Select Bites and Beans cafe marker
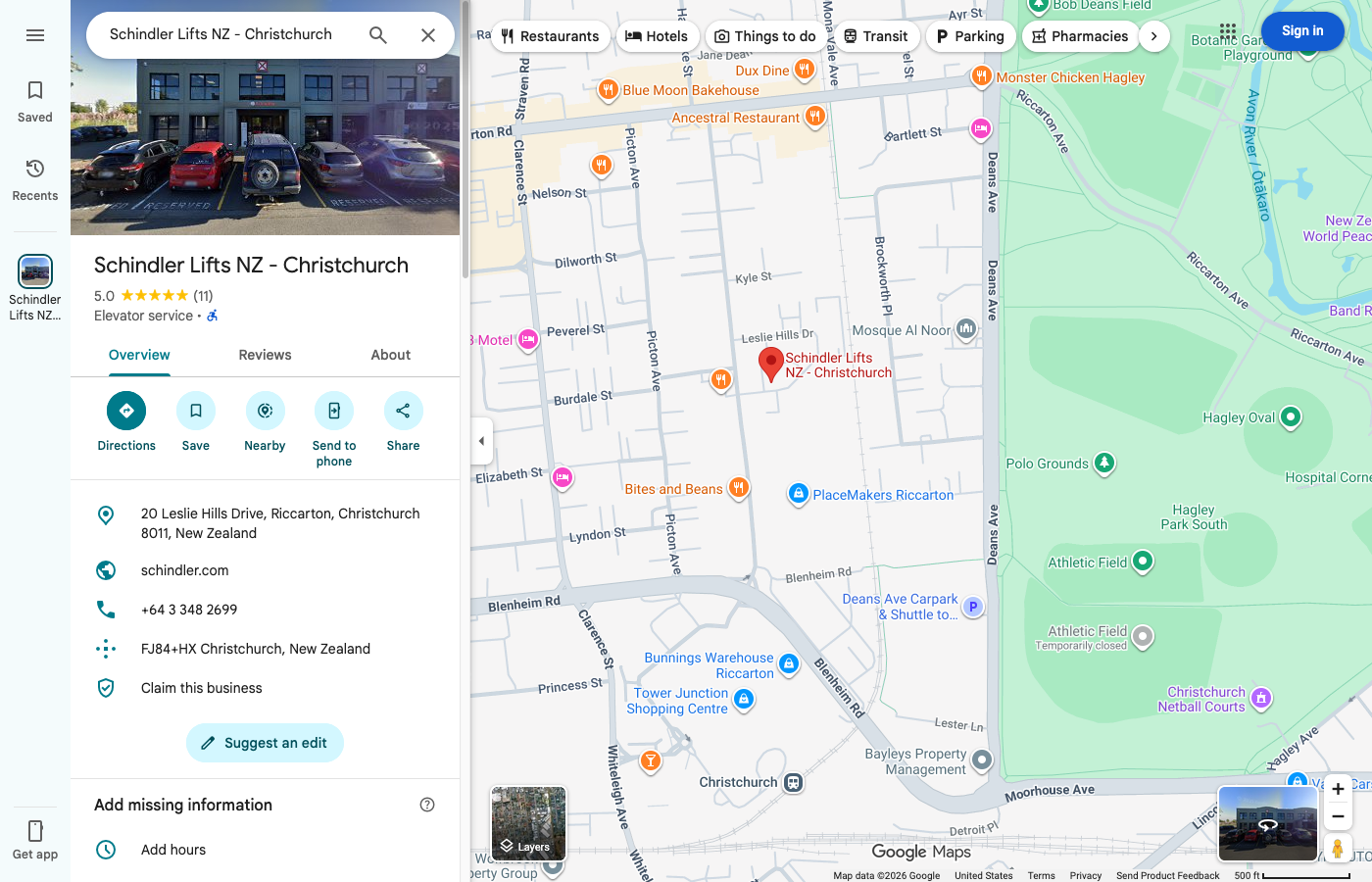Screen dimensions: 1372x882 (x=739, y=488)
